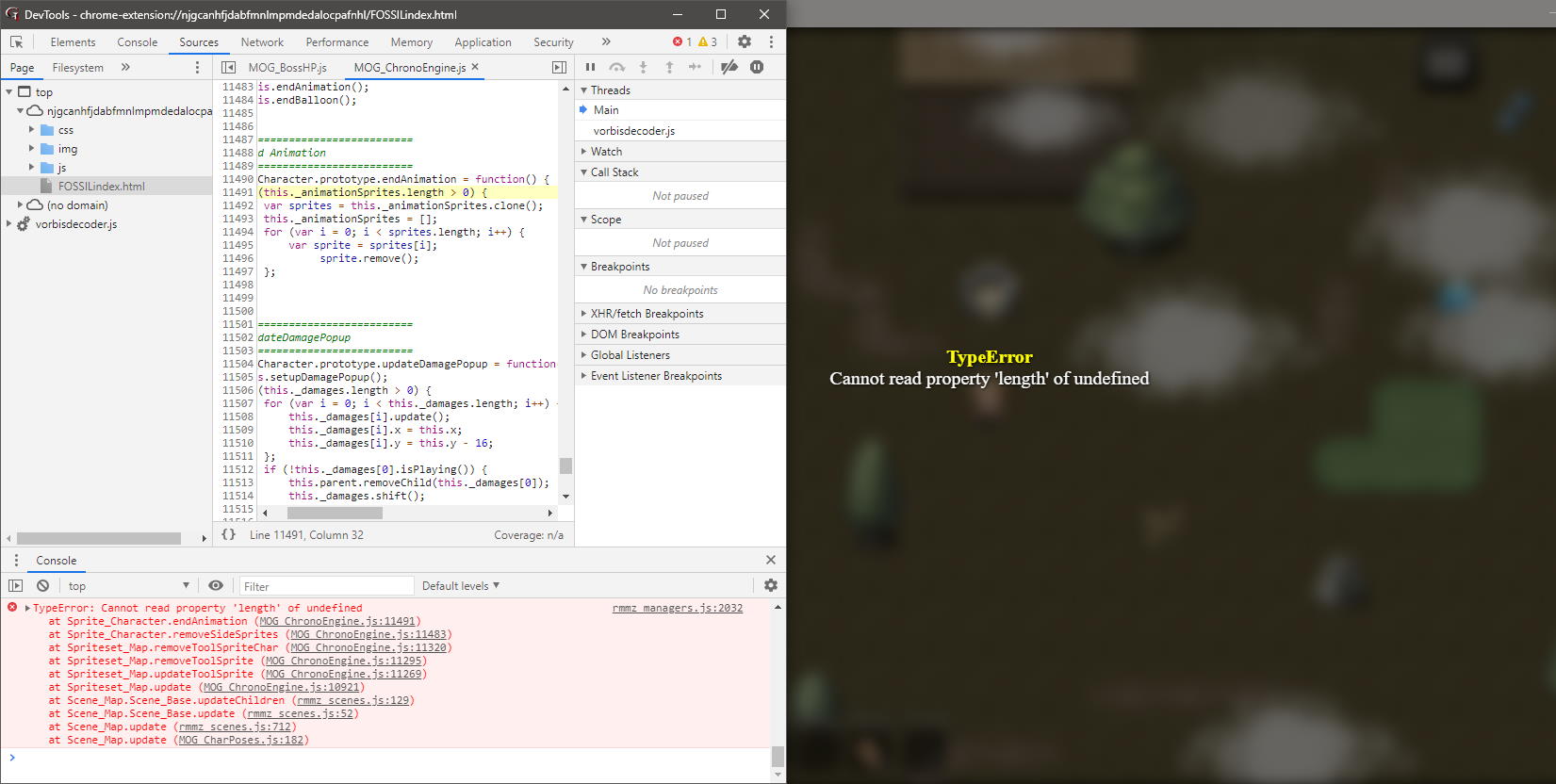
Task: Open the console drawer three-dot menu
Action: (16, 560)
